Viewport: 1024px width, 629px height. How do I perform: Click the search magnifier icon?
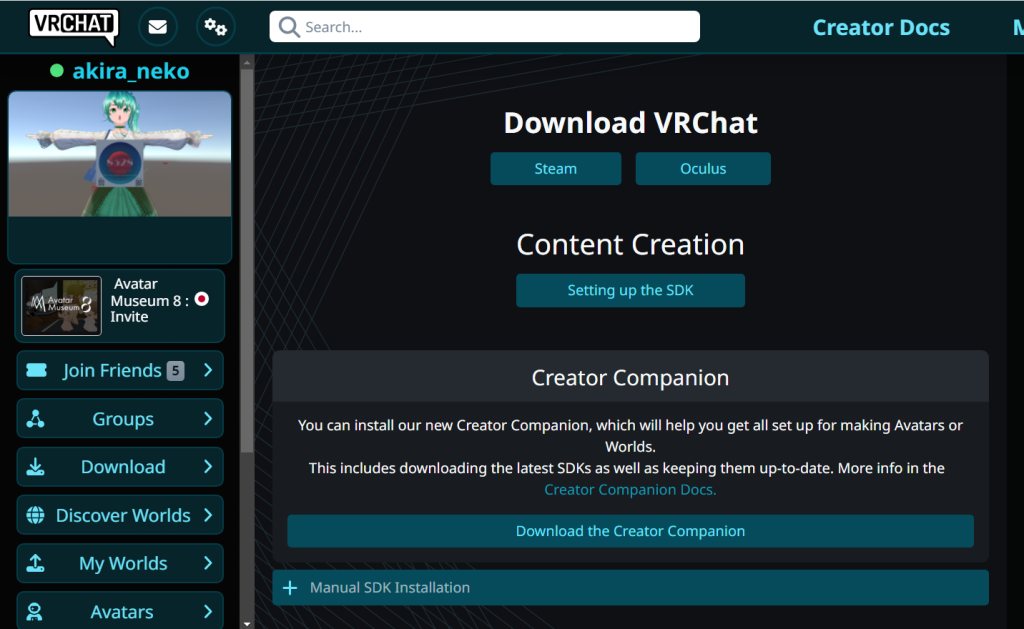[x=289, y=27]
